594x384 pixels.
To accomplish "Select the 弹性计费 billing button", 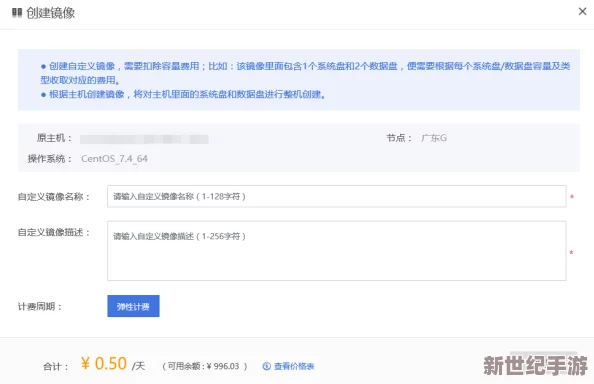I will click(x=133, y=306).
